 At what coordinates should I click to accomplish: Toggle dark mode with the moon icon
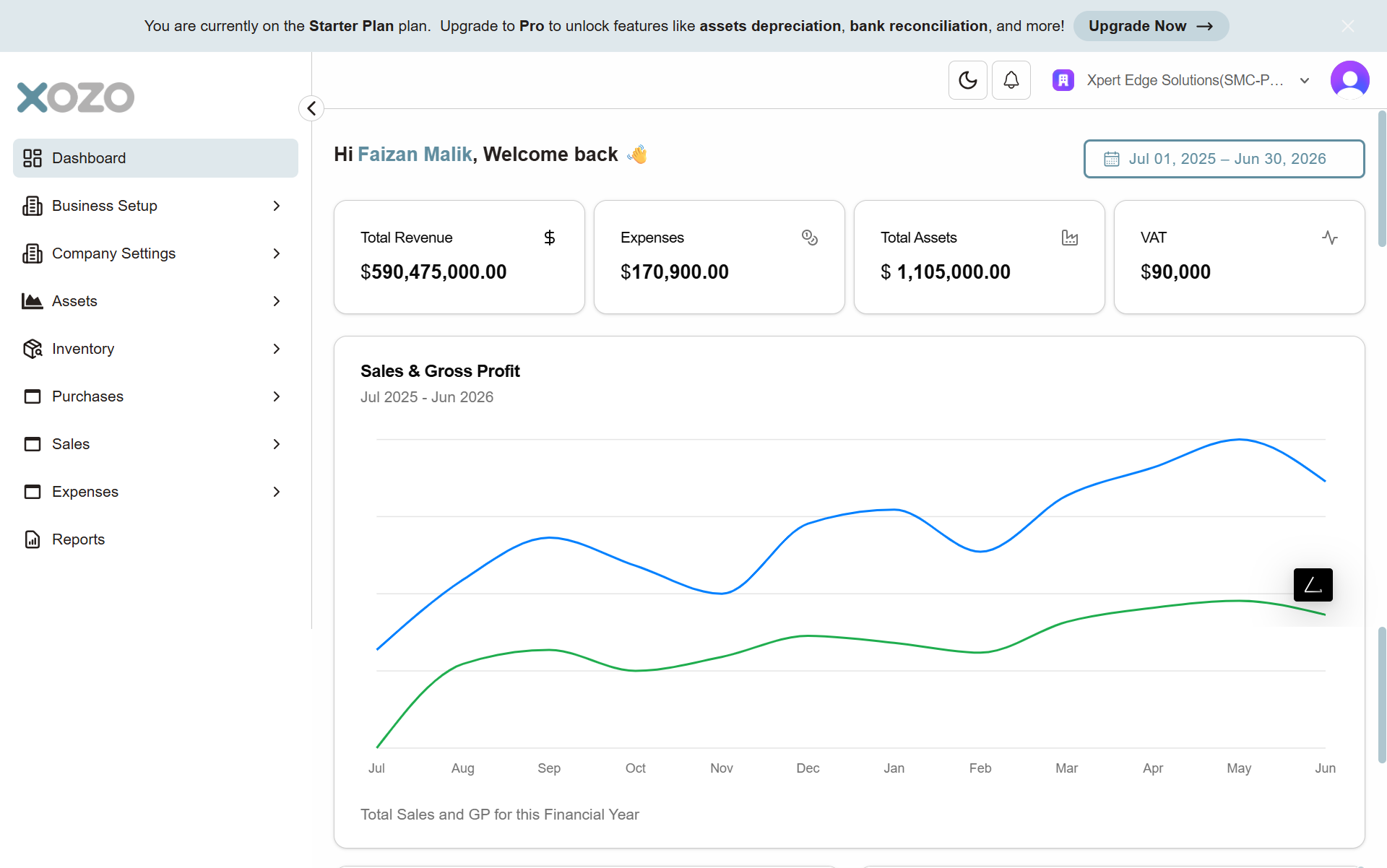[x=967, y=80]
